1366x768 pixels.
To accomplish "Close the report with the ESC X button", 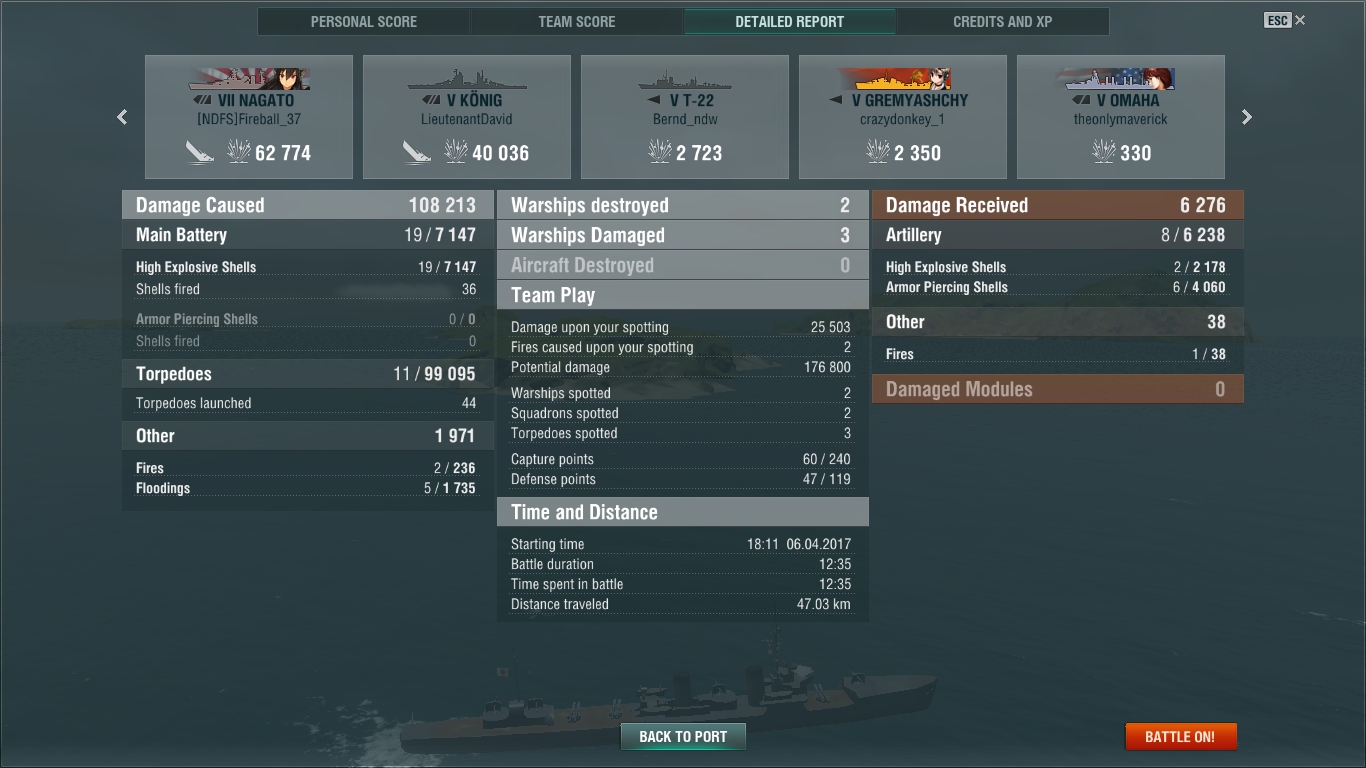I will point(1285,20).
